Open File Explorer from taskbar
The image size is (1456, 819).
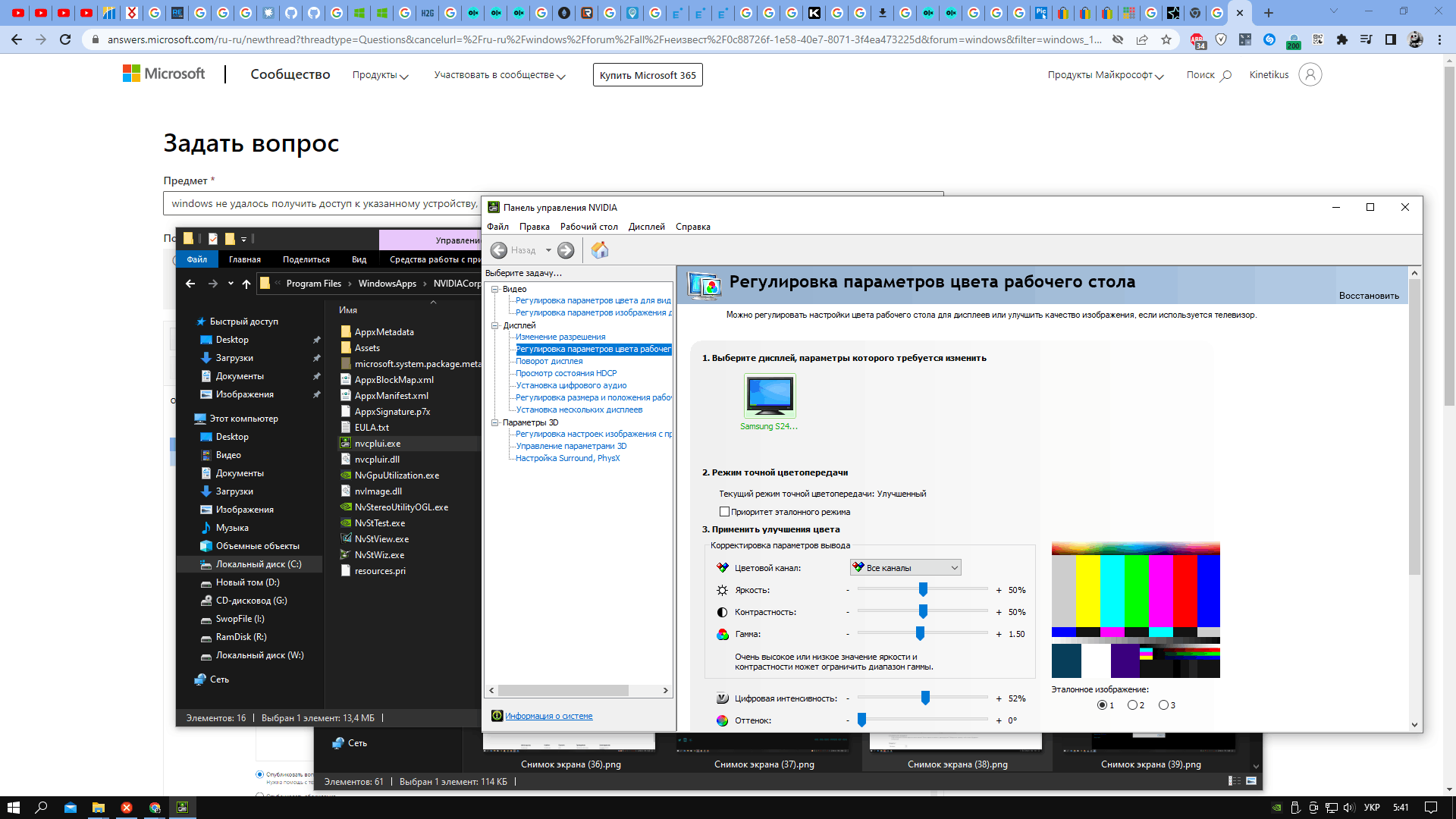tap(99, 808)
